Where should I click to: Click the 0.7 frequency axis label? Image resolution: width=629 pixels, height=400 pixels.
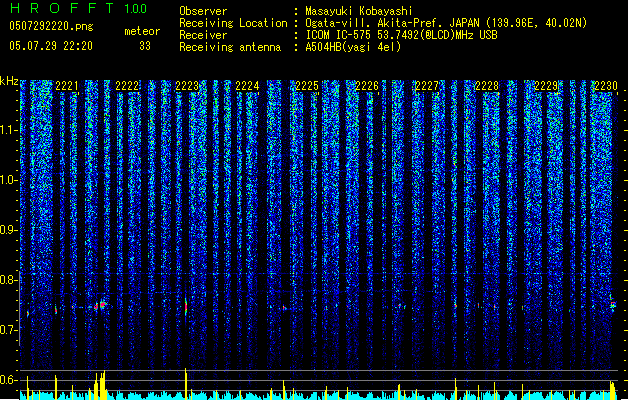(x=8, y=330)
